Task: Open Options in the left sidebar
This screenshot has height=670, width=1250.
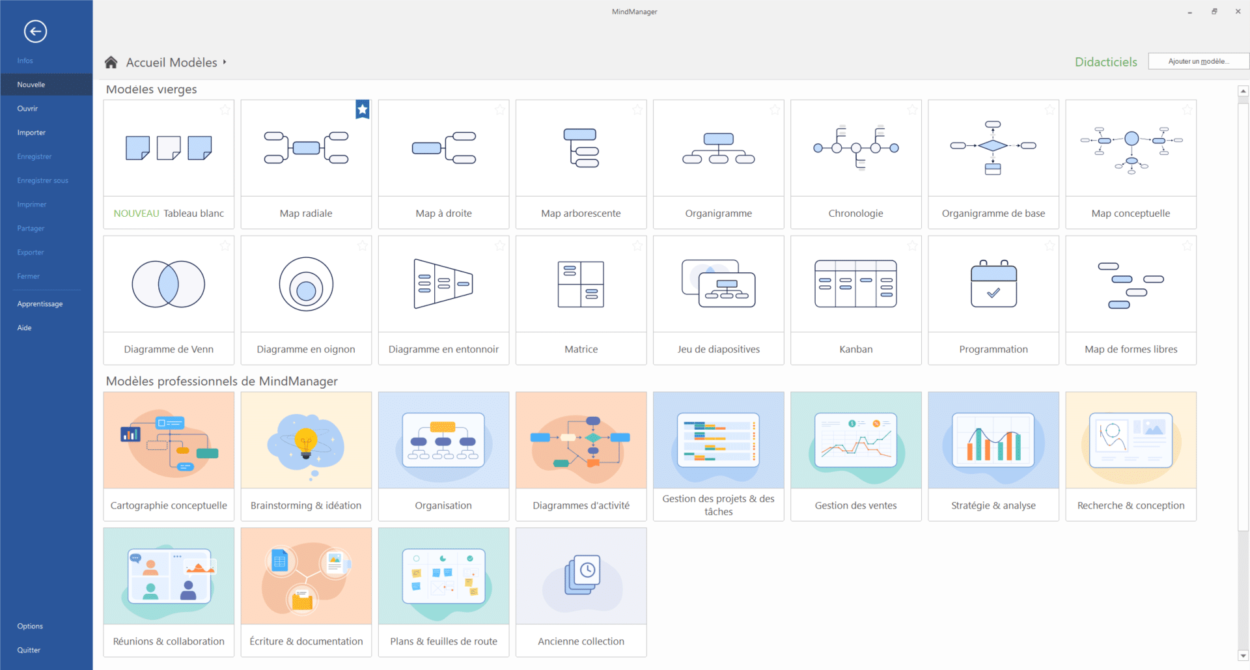Action: point(30,626)
